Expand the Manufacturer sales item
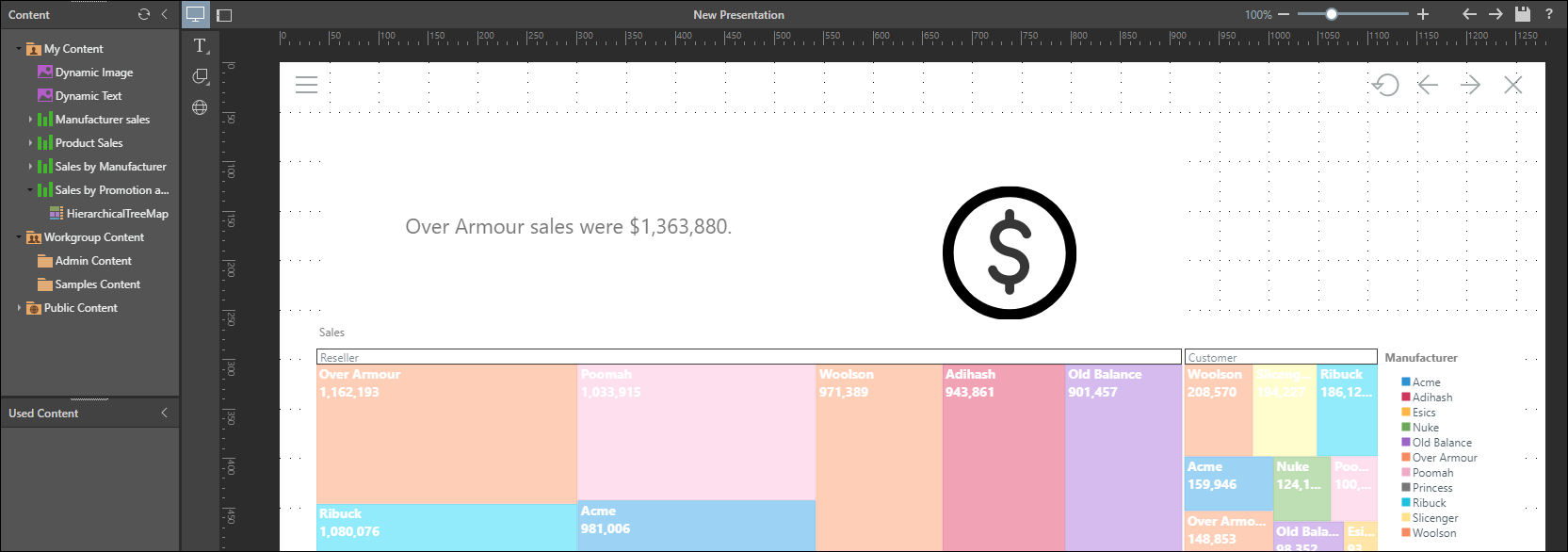 [30, 120]
